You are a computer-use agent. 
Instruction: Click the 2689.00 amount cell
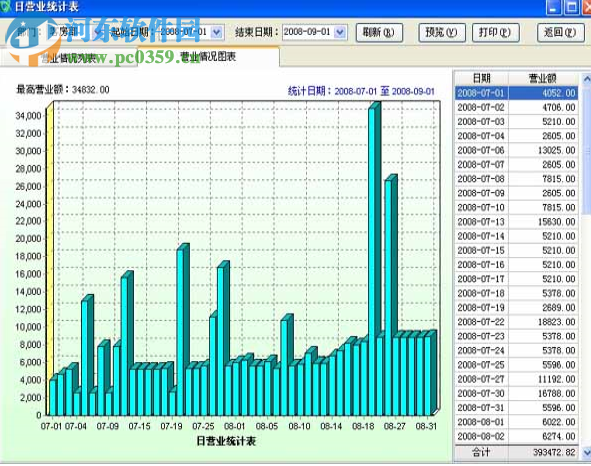click(543, 308)
